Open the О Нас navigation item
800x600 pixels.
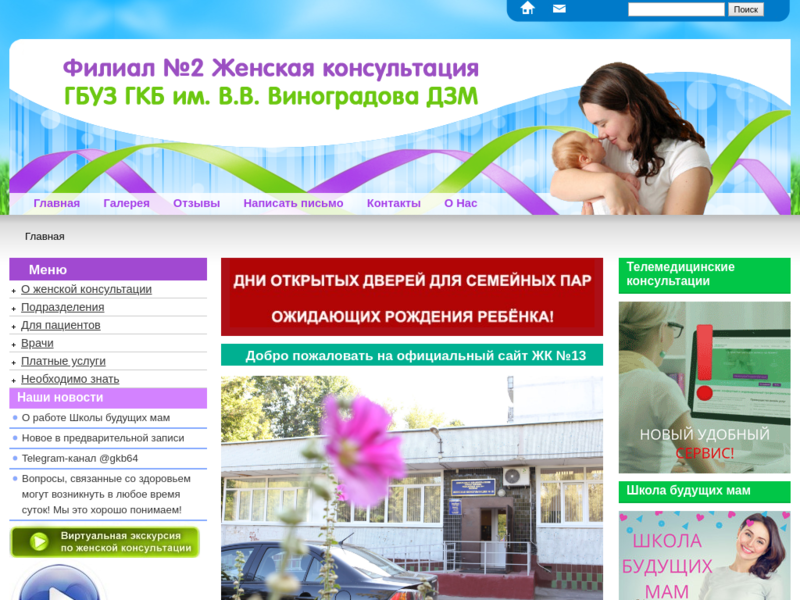point(461,203)
